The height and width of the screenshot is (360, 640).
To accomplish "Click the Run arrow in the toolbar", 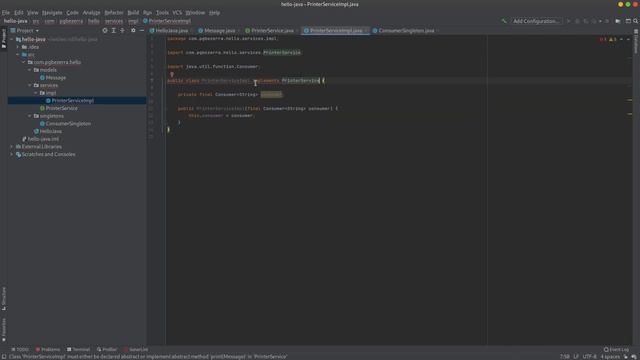I will point(568,21).
